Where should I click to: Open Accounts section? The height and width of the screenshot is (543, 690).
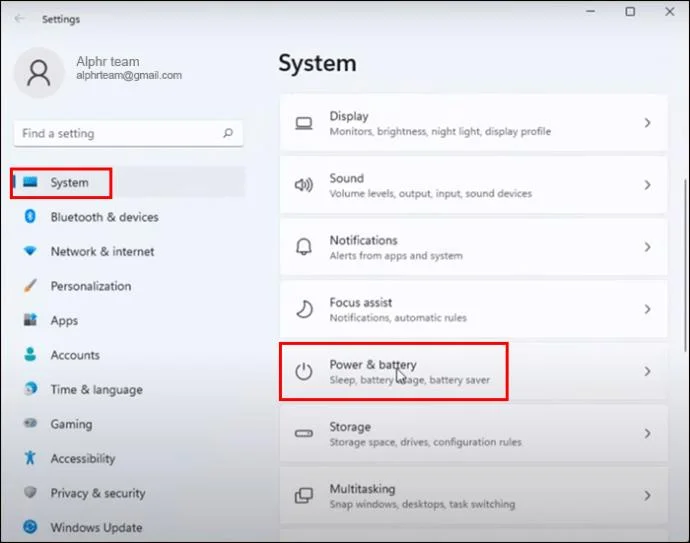128,355
